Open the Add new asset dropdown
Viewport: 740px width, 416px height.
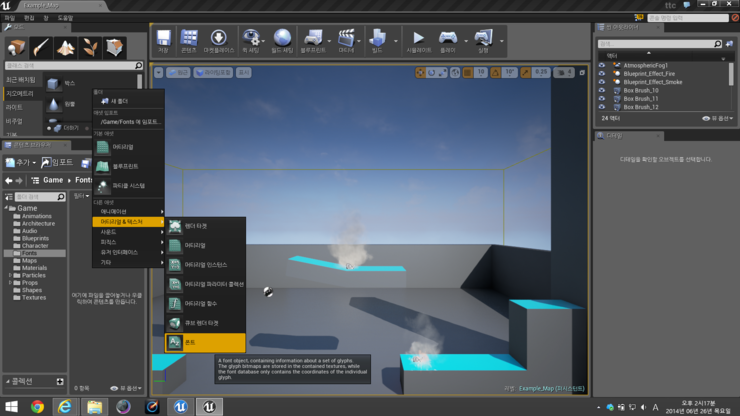point(21,162)
